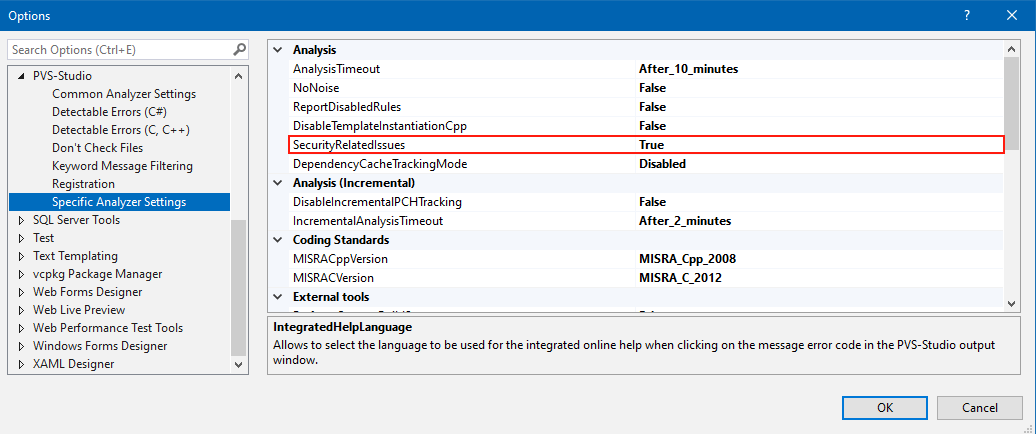The height and width of the screenshot is (434, 1036).
Task: Select the SecurityRelatedIssues True value
Action: pyautogui.click(x=651, y=145)
